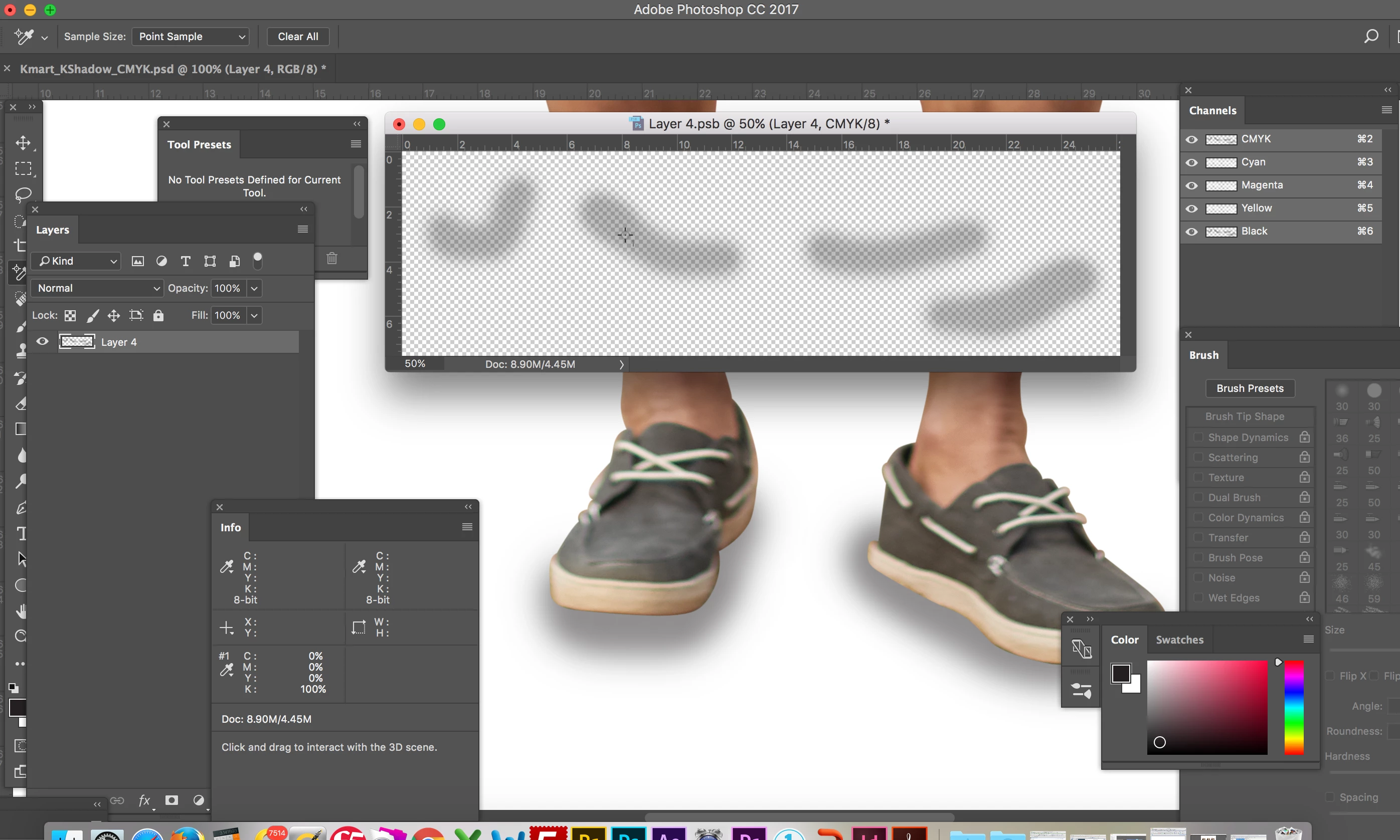
Task: Select the Move tool
Action: [x=23, y=143]
